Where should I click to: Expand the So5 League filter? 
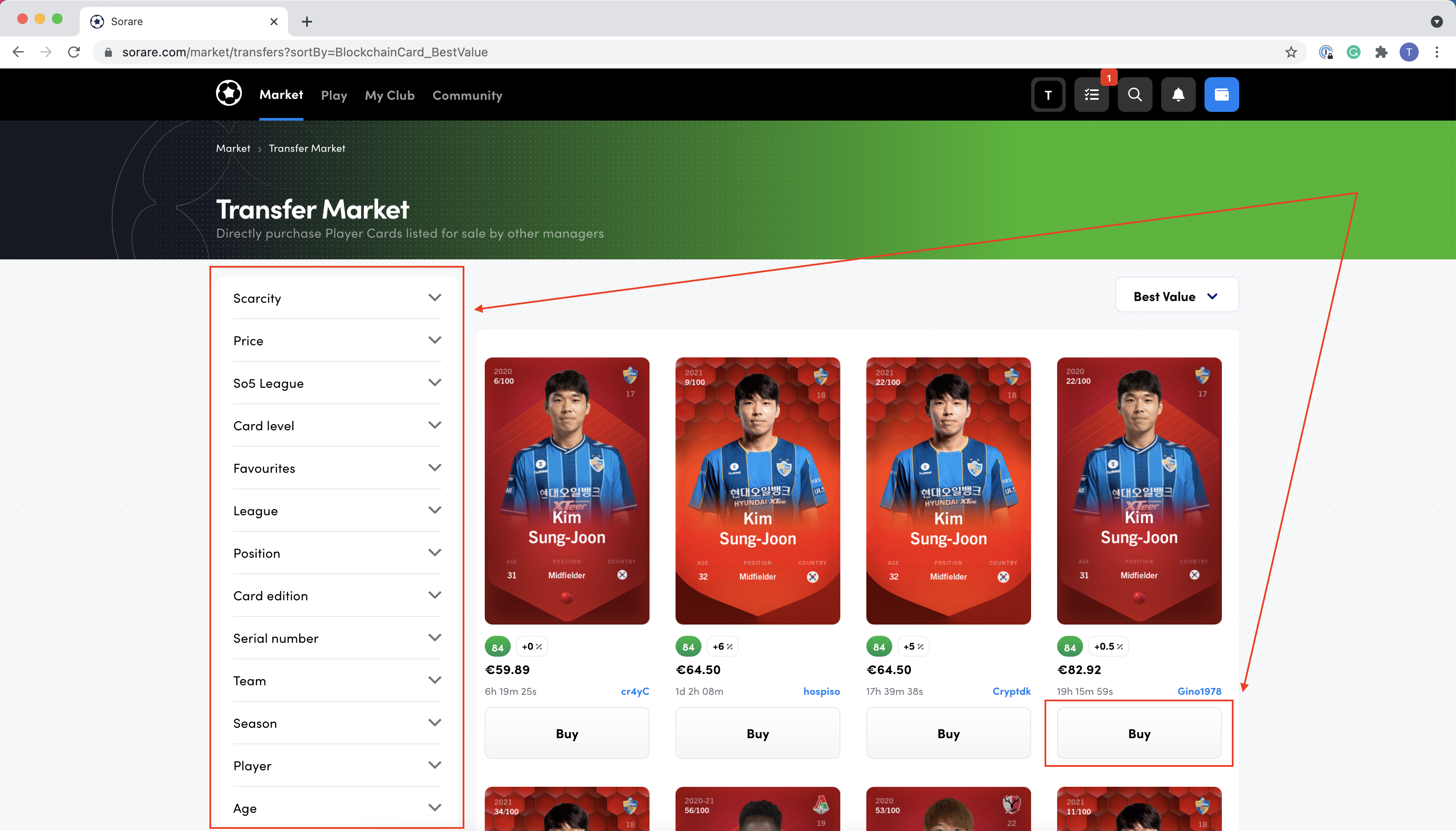click(x=337, y=383)
